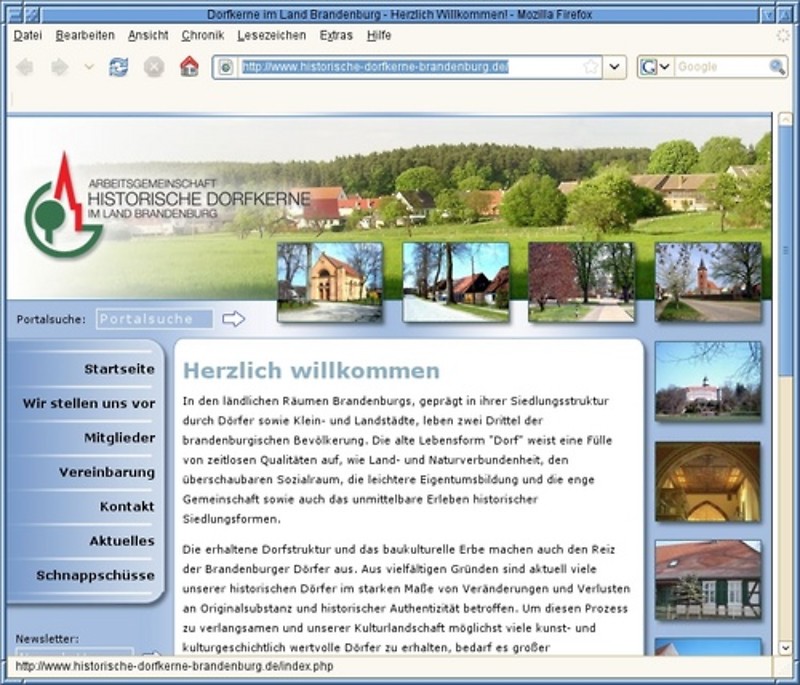
Task: Click the Newsletter label
Action: click(47, 639)
